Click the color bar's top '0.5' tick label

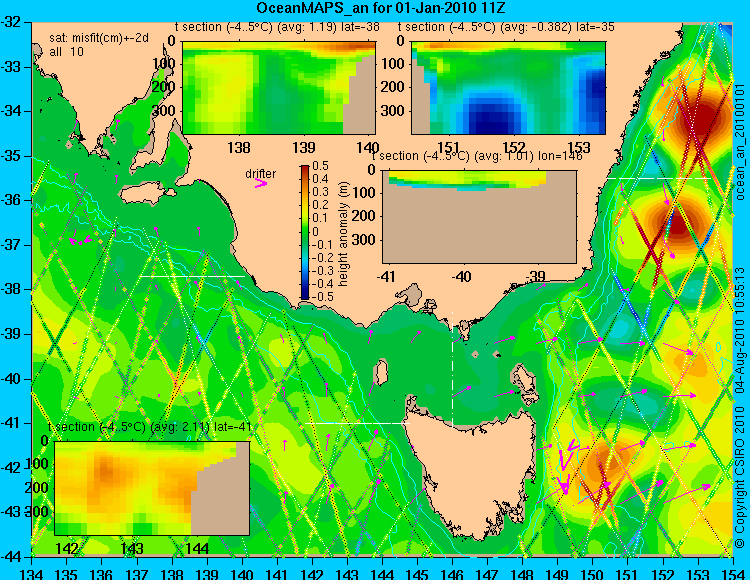[320, 166]
